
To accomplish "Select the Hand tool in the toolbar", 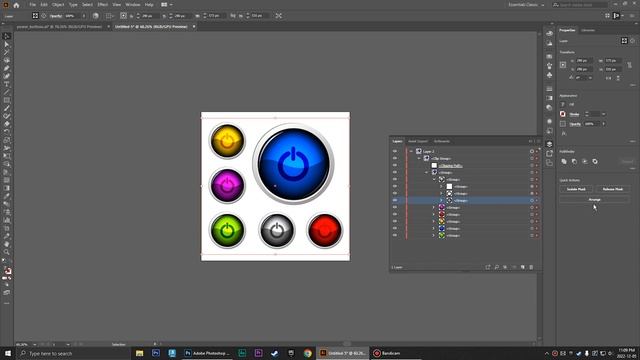I will [x=7, y=244].
